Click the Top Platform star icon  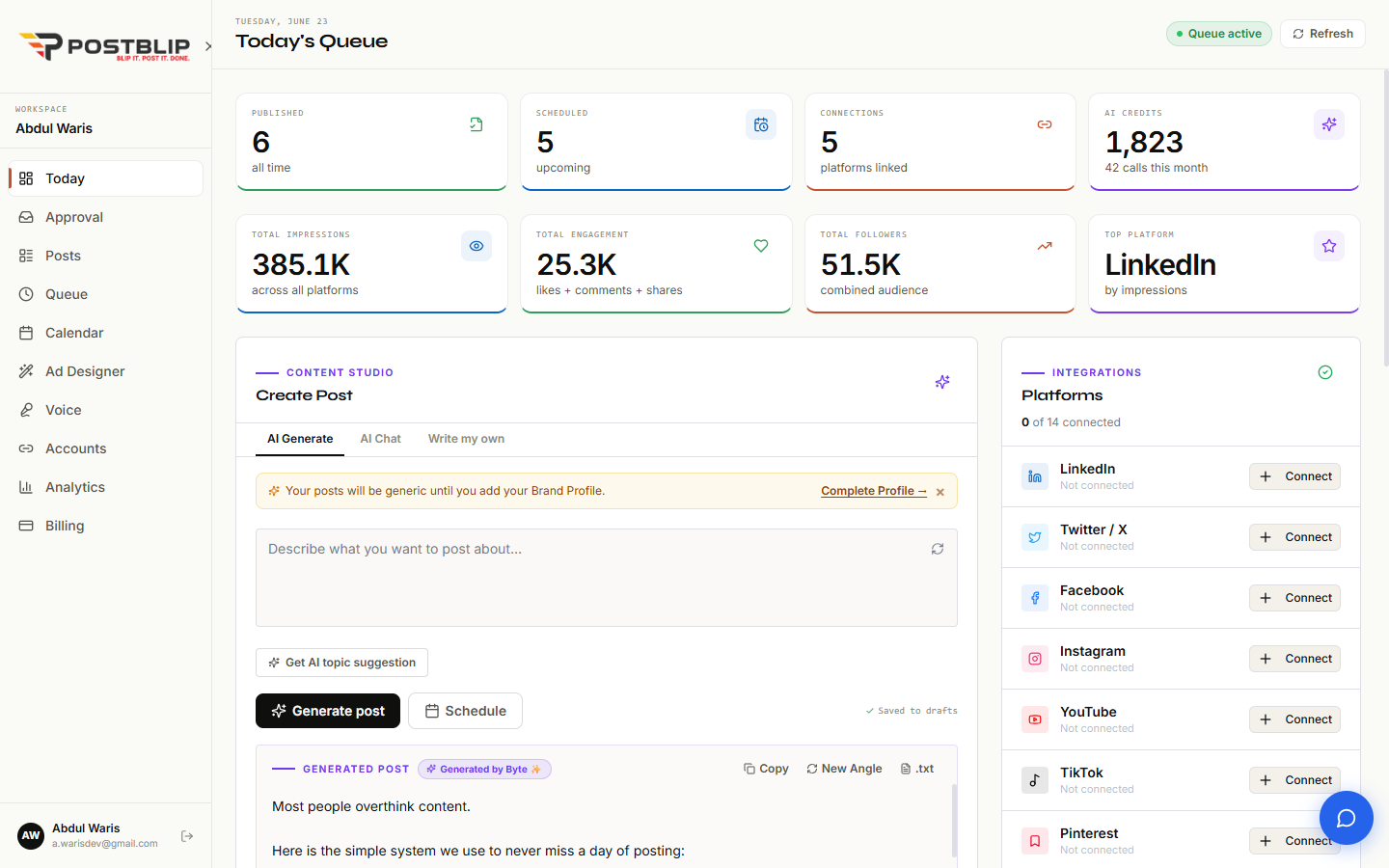[1329, 246]
